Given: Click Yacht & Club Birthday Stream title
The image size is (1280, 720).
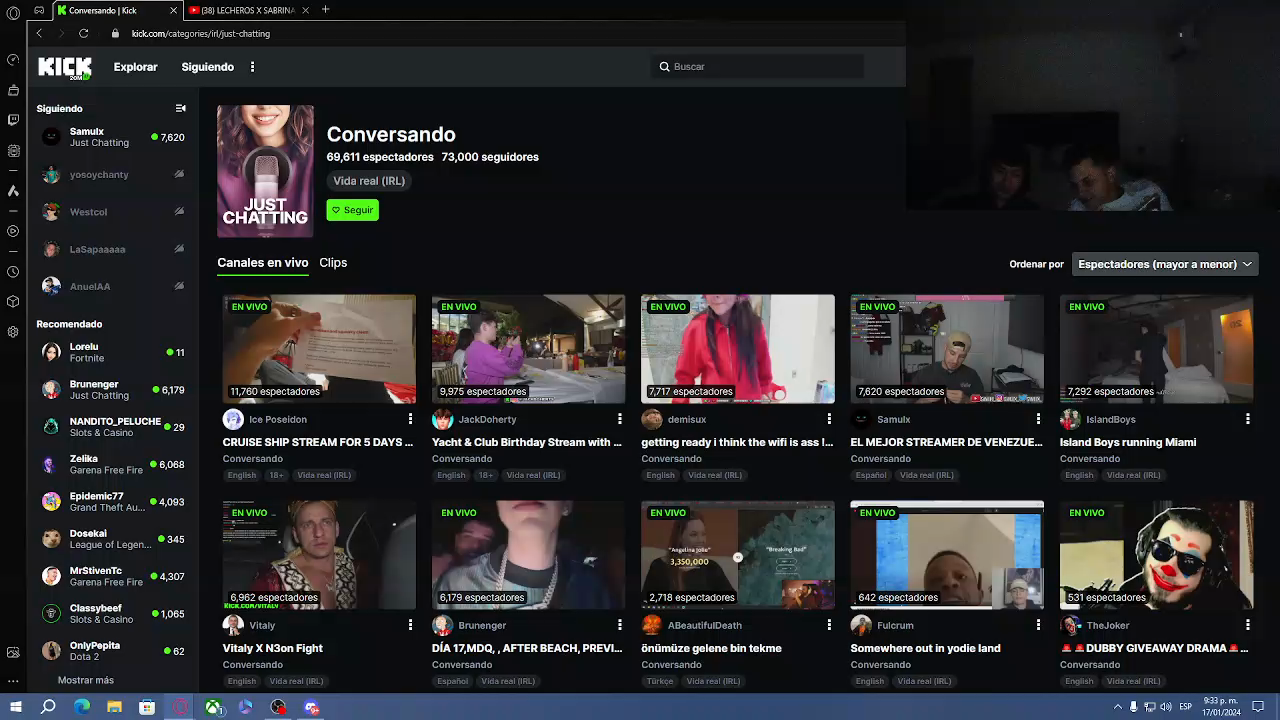Looking at the screenshot, I should pyautogui.click(x=527, y=442).
